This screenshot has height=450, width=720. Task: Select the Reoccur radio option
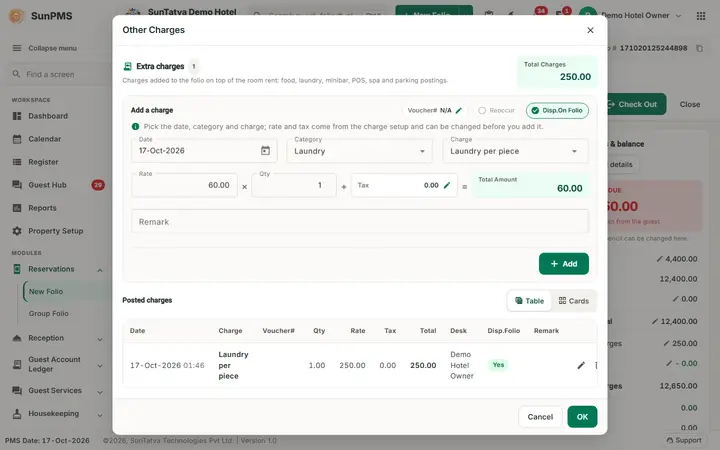point(496,110)
